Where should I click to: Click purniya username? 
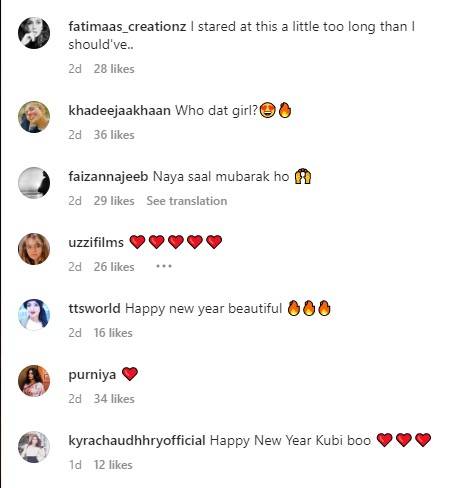(92, 375)
